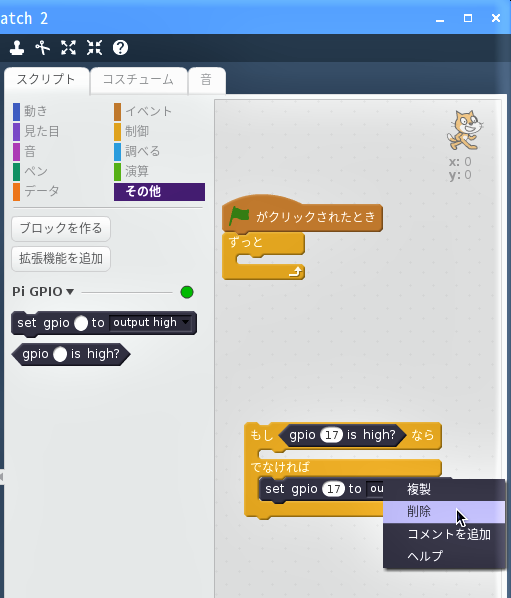511x598 pixels.
Task: Open the 音 sound tab
Action: pos(207,80)
